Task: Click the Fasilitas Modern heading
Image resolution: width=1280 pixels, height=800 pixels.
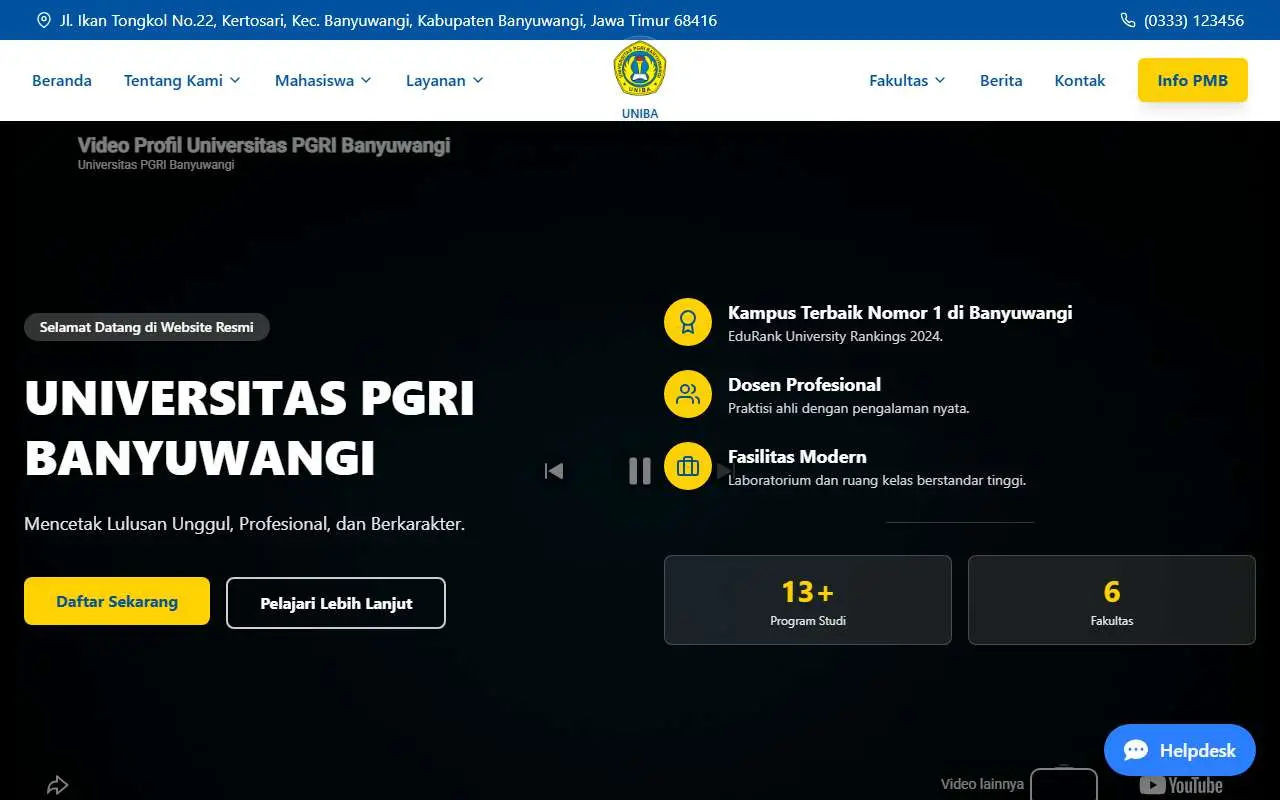Action: coord(797,456)
